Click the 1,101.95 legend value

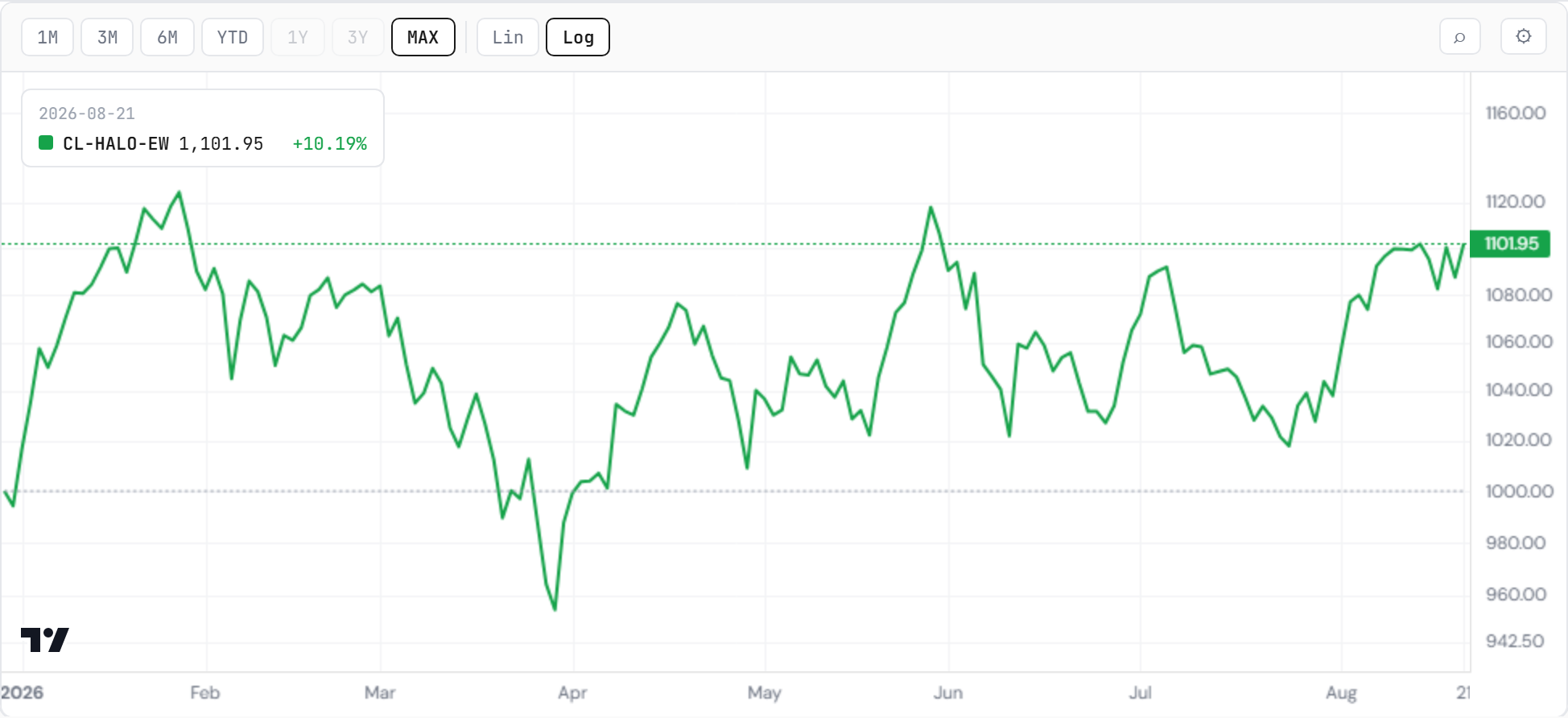pos(221,143)
